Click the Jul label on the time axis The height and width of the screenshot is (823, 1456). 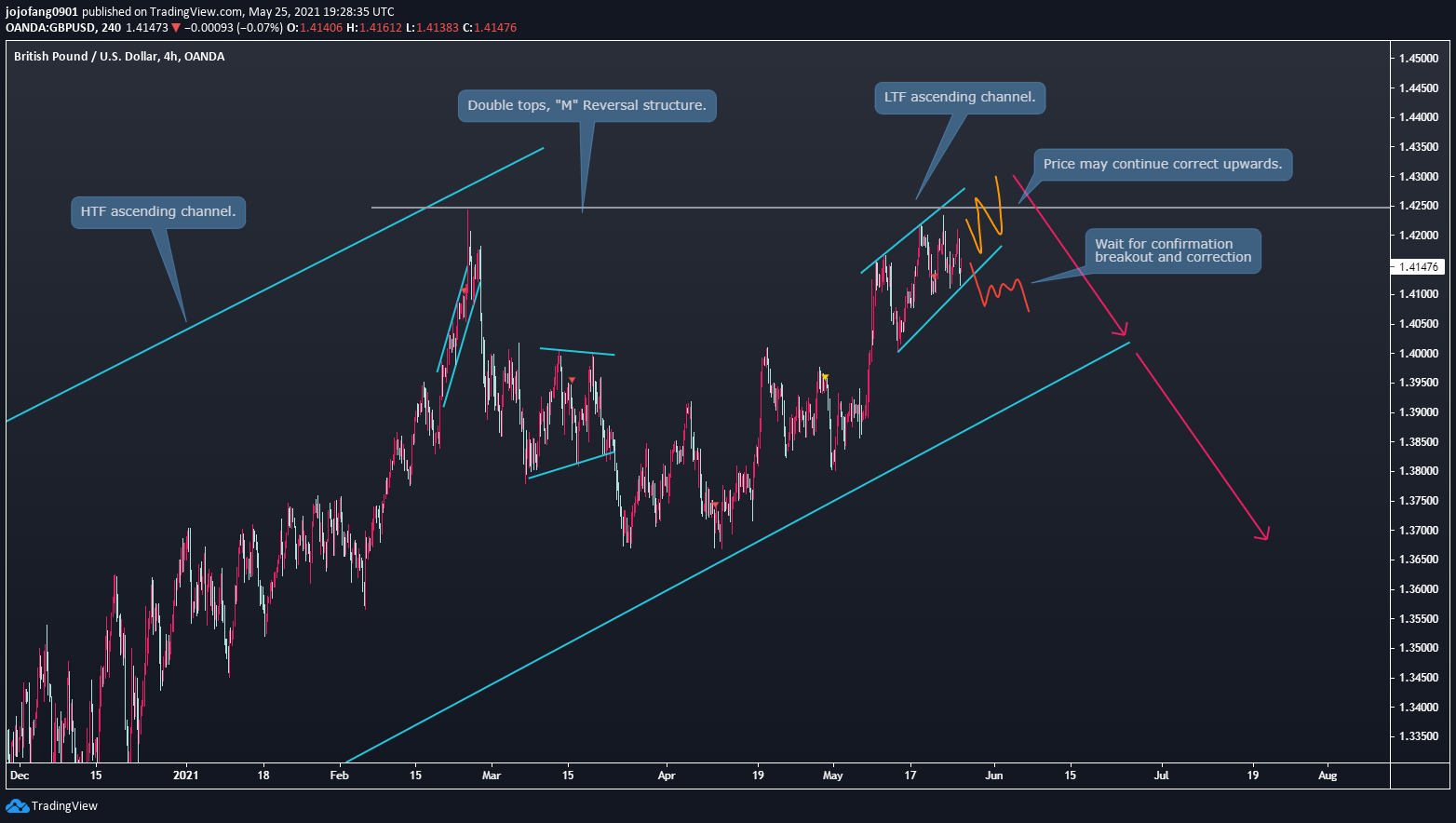coord(1162,776)
